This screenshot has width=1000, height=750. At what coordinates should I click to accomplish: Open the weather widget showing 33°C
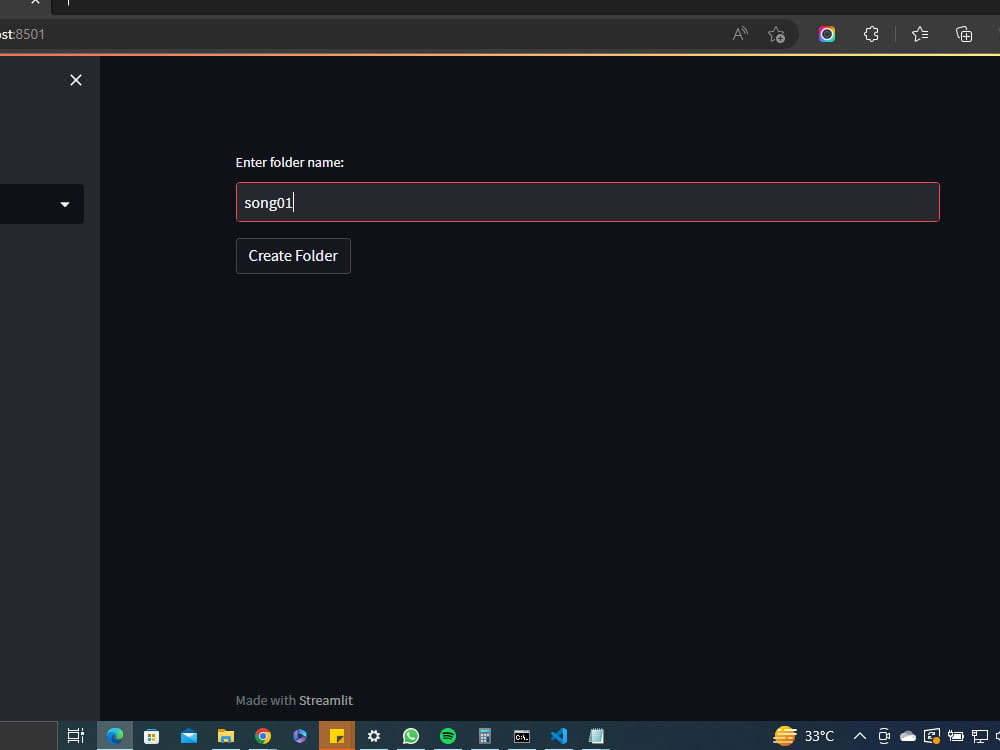pos(804,736)
